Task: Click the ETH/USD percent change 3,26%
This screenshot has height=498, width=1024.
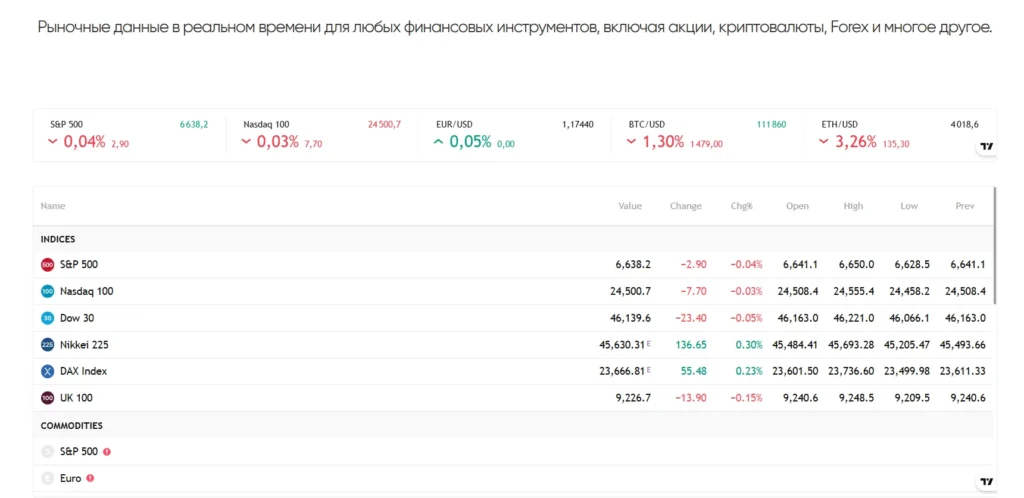Action: point(856,142)
